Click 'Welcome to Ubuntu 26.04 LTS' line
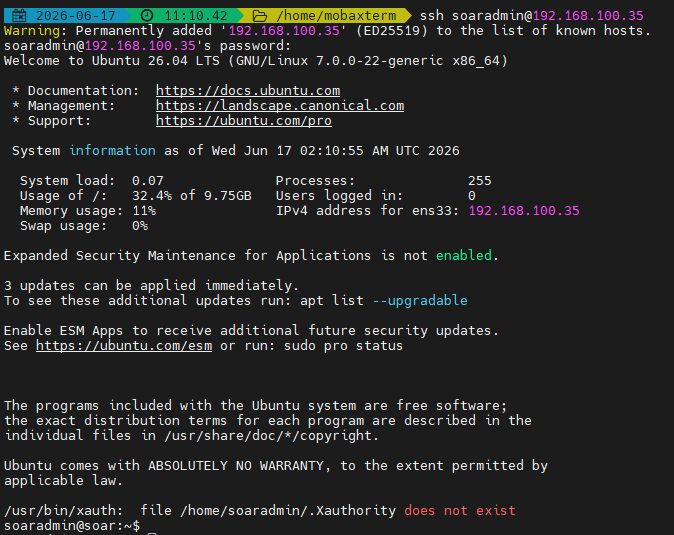This screenshot has height=535, width=674. coord(256,61)
